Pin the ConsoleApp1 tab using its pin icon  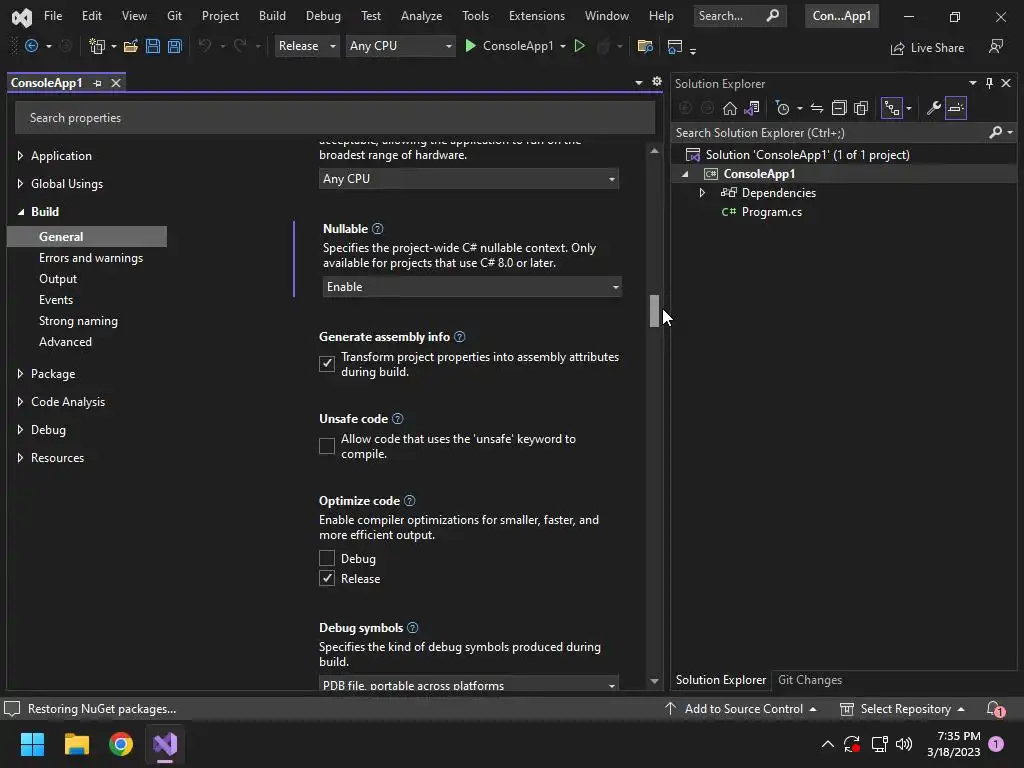[97, 83]
